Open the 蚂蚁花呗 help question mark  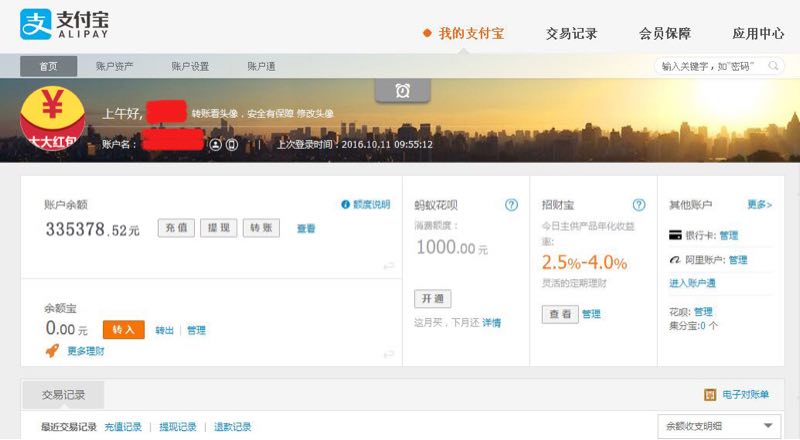click(511, 205)
